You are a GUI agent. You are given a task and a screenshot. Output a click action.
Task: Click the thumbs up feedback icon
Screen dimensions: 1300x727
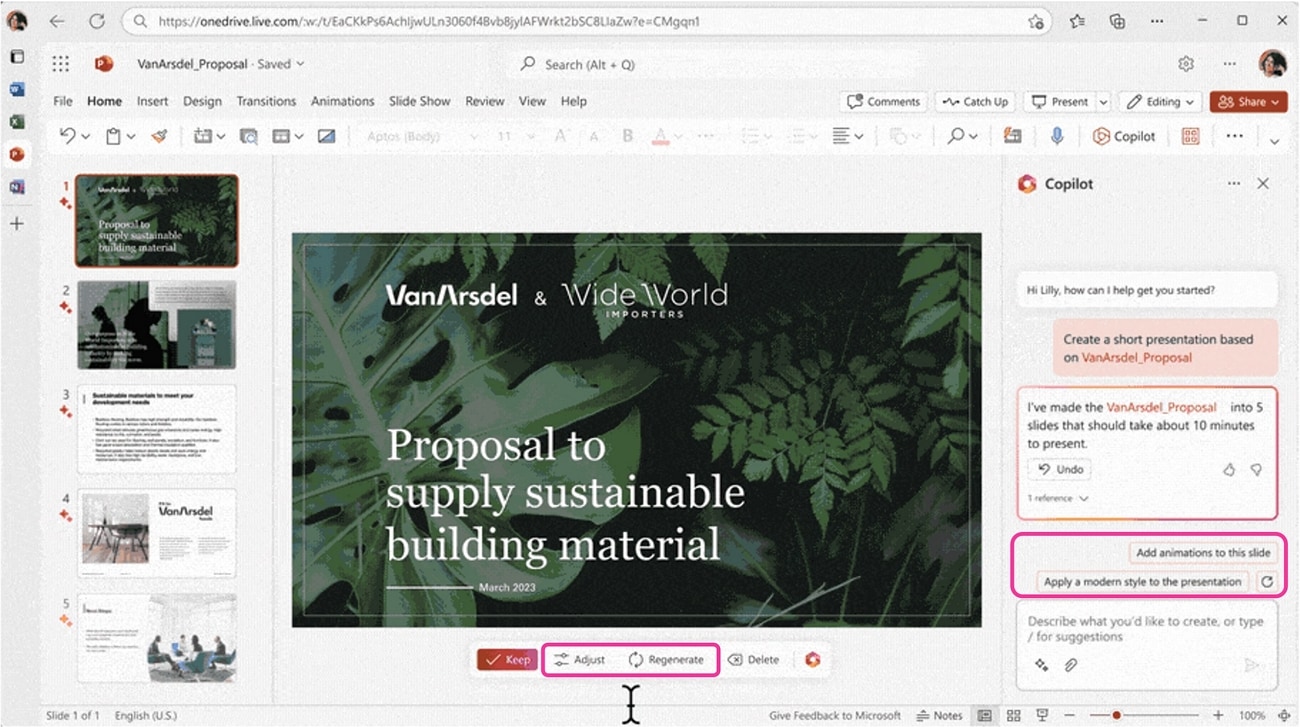[1229, 469]
